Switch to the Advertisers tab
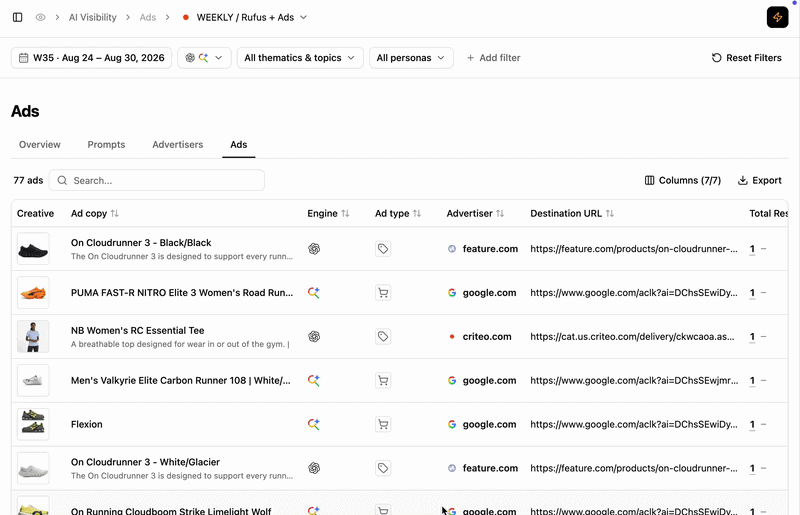The width and height of the screenshot is (800, 515). pos(178,144)
